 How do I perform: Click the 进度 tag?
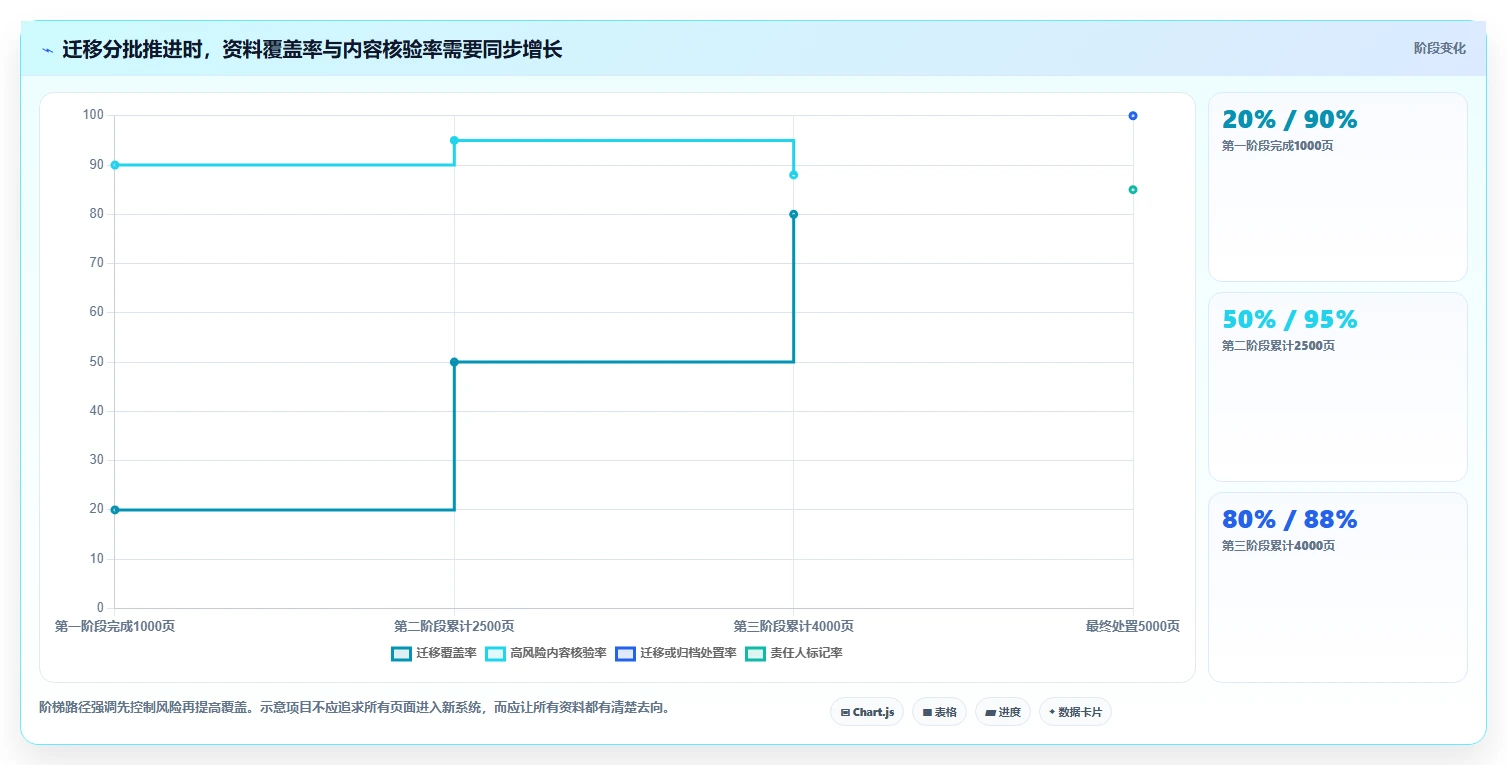(x=1003, y=712)
